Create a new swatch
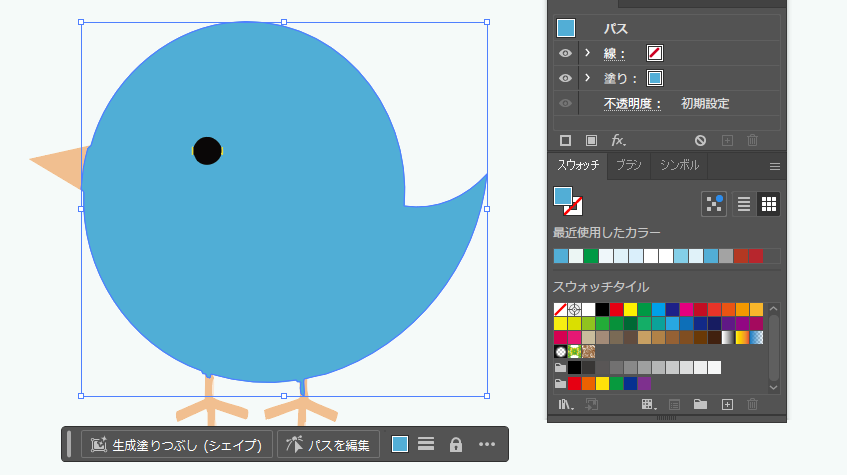Image resolution: width=847 pixels, height=475 pixels. 728,404
